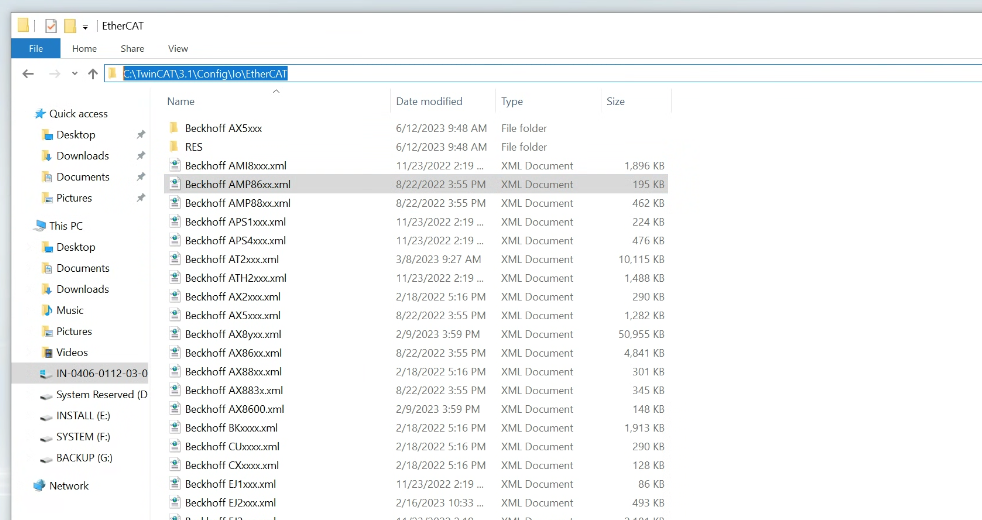Open pinned Desktop under Quick access

click(75, 135)
